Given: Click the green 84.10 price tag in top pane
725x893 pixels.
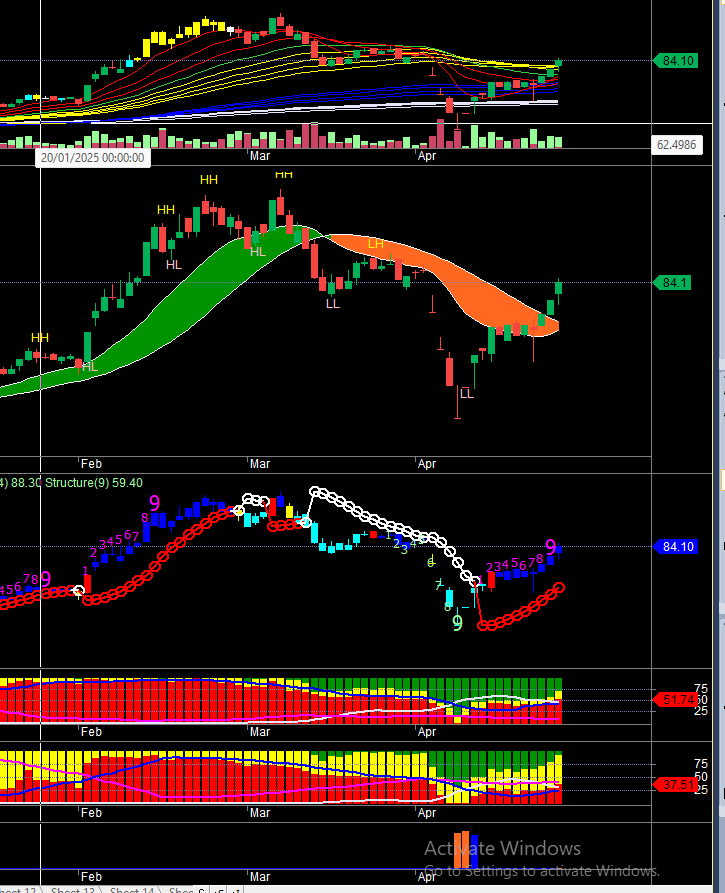Looking at the screenshot, I should point(677,60).
